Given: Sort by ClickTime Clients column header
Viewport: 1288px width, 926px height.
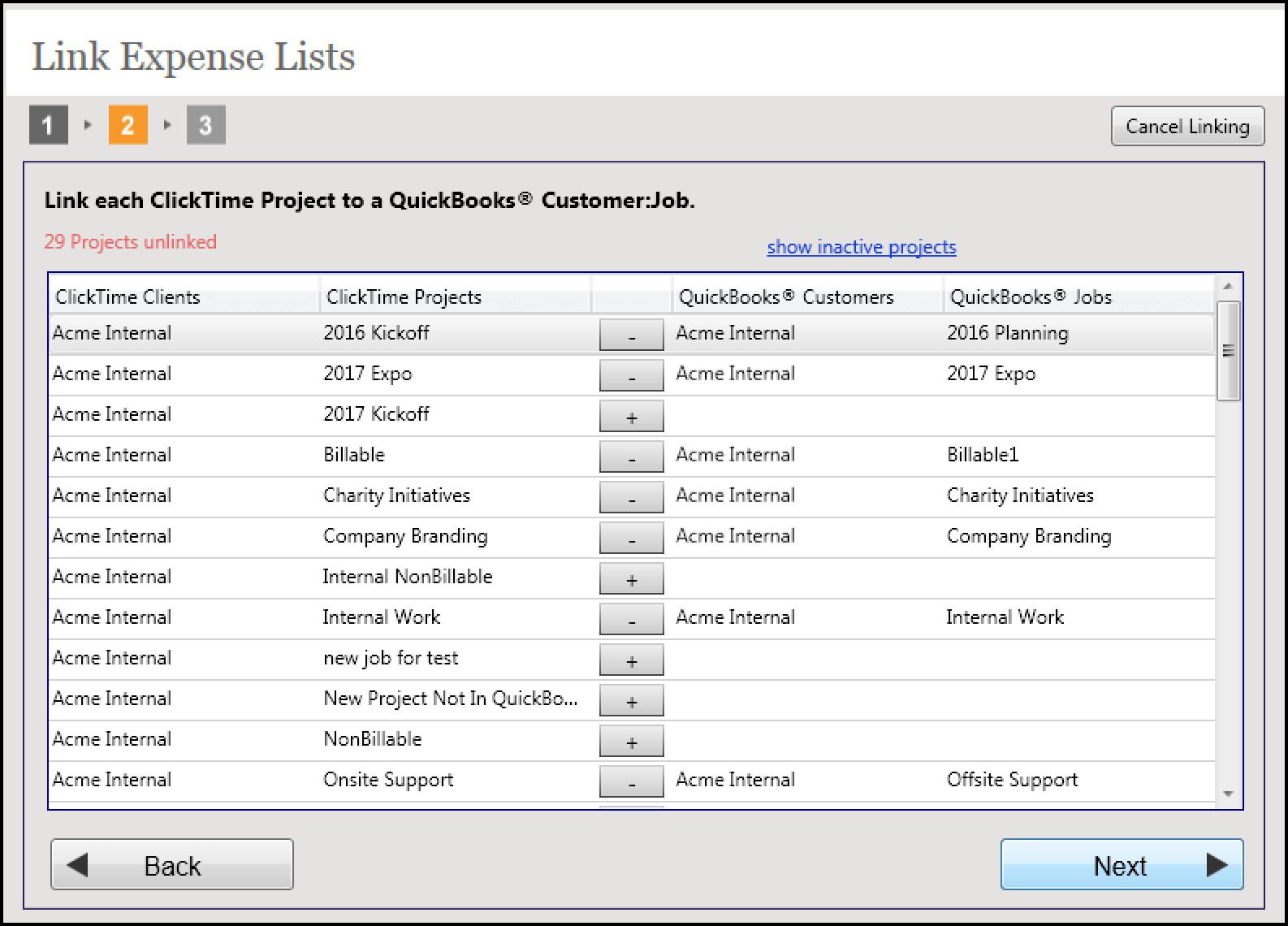Looking at the screenshot, I should [x=184, y=296].
